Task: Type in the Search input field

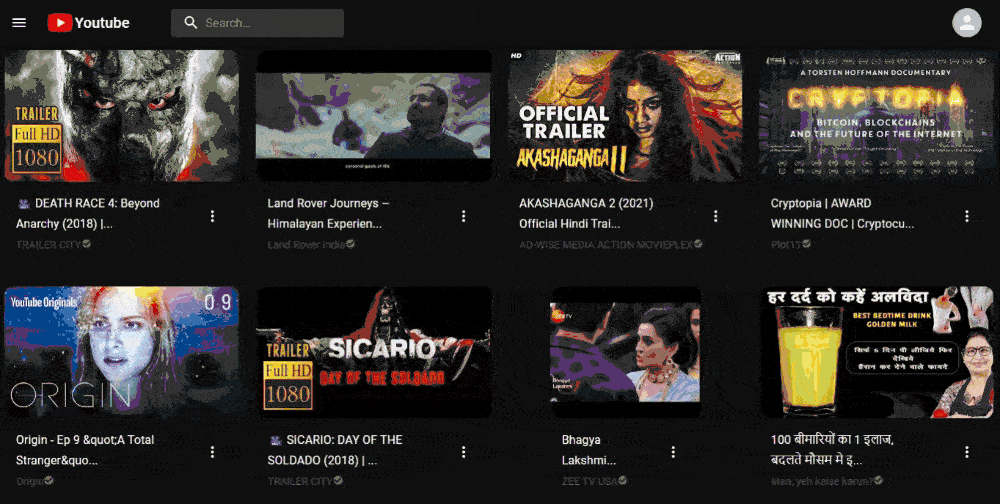Action: pyautogui.click(x=270, y=23)
